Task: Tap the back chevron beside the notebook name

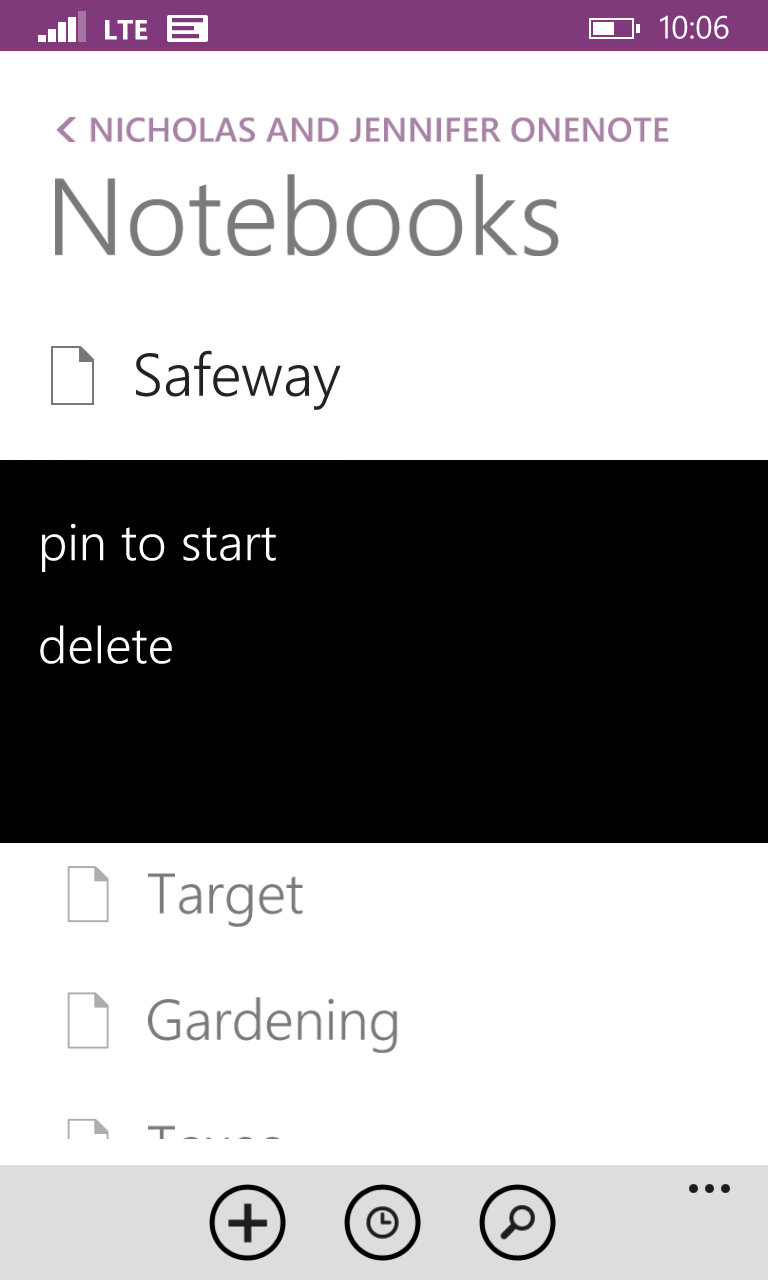Action: (66, 130)
